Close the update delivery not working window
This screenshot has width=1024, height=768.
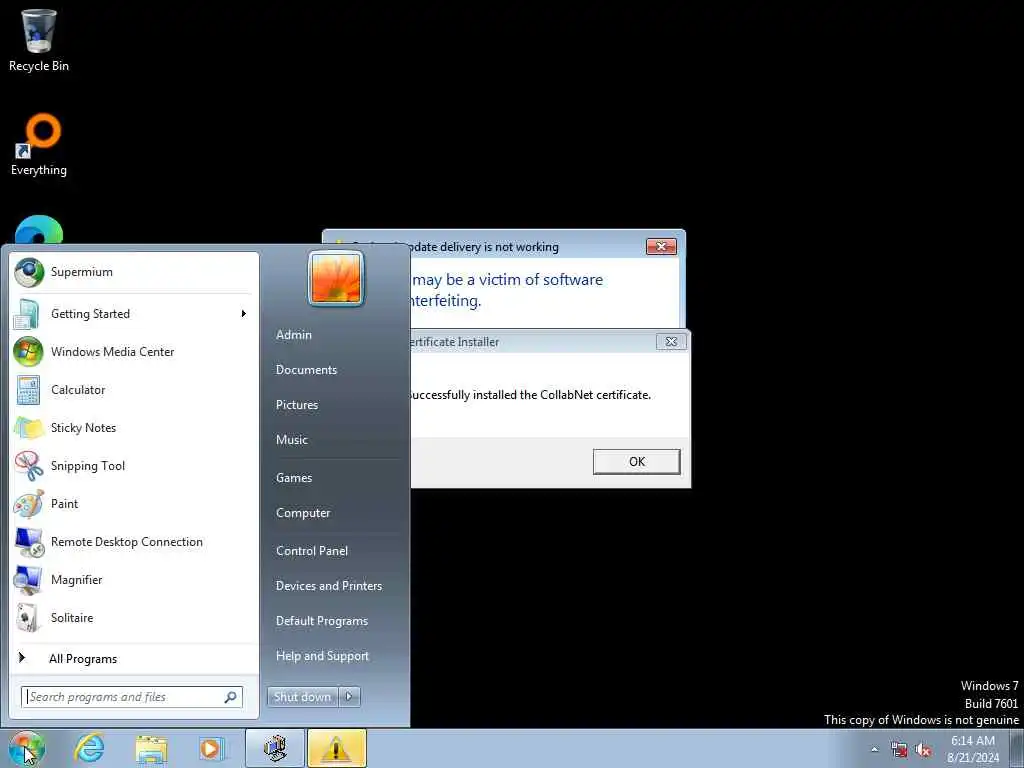pyautogui.click(x=662, y=246)
